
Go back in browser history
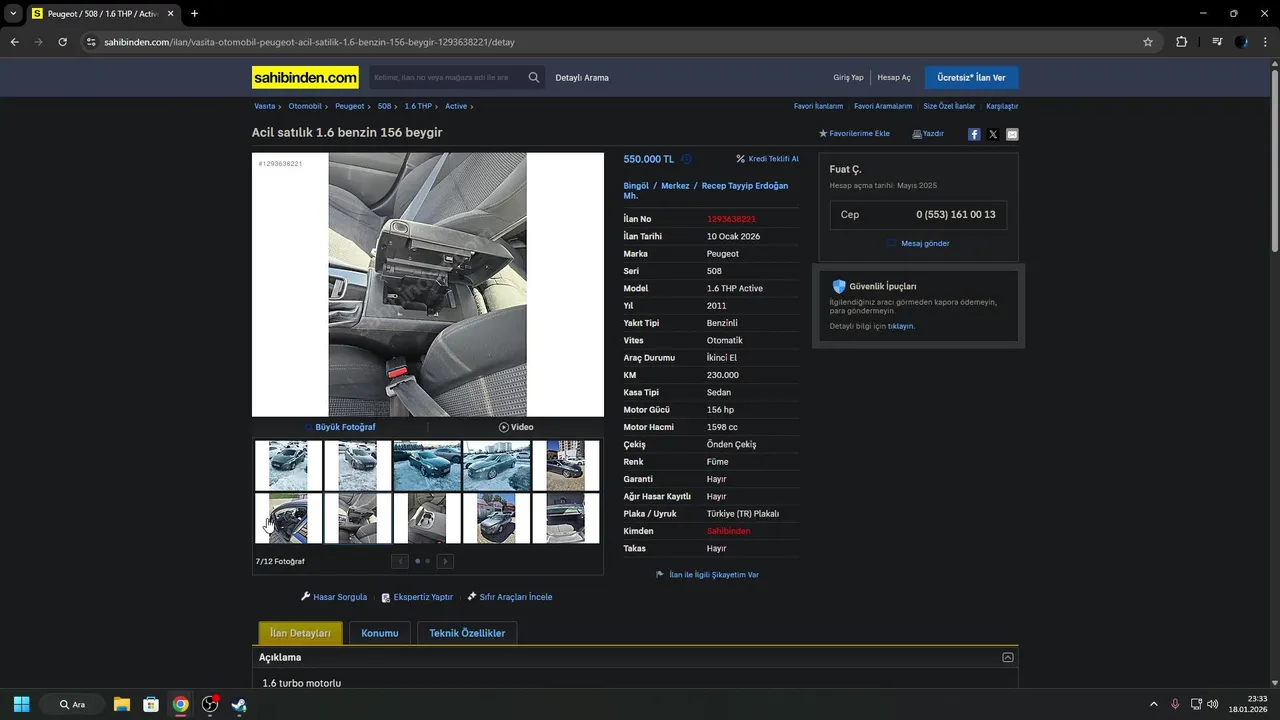click(14, 42)
